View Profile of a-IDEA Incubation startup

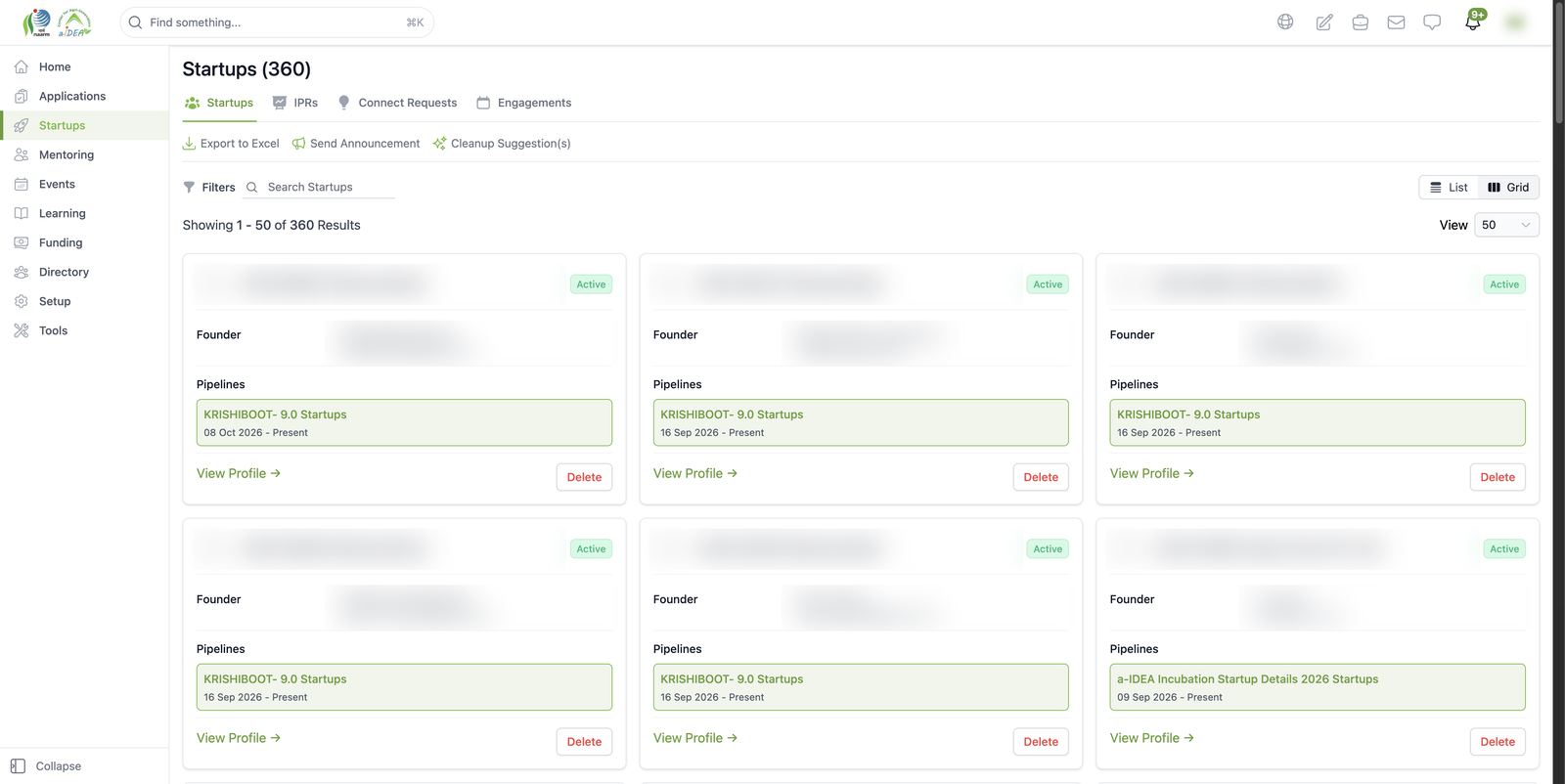(1152, 738)
